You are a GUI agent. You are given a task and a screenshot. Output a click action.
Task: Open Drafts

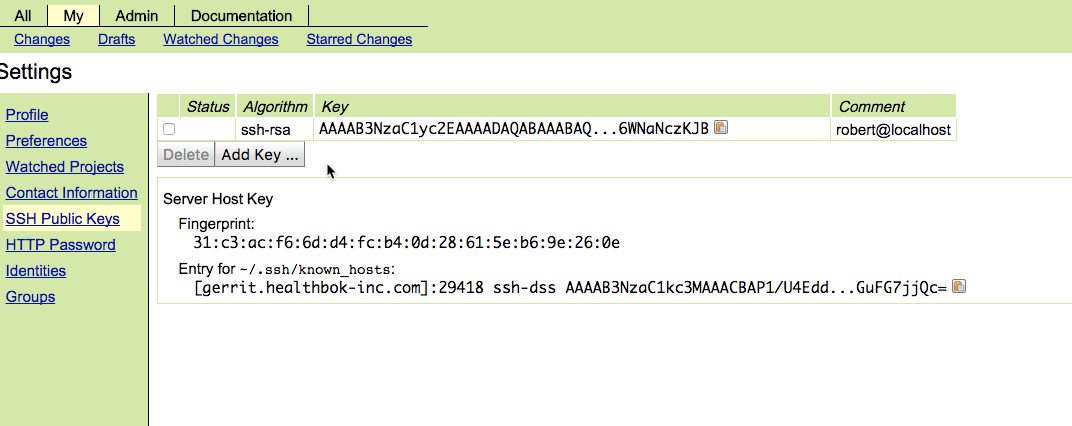tap(117, 40)
